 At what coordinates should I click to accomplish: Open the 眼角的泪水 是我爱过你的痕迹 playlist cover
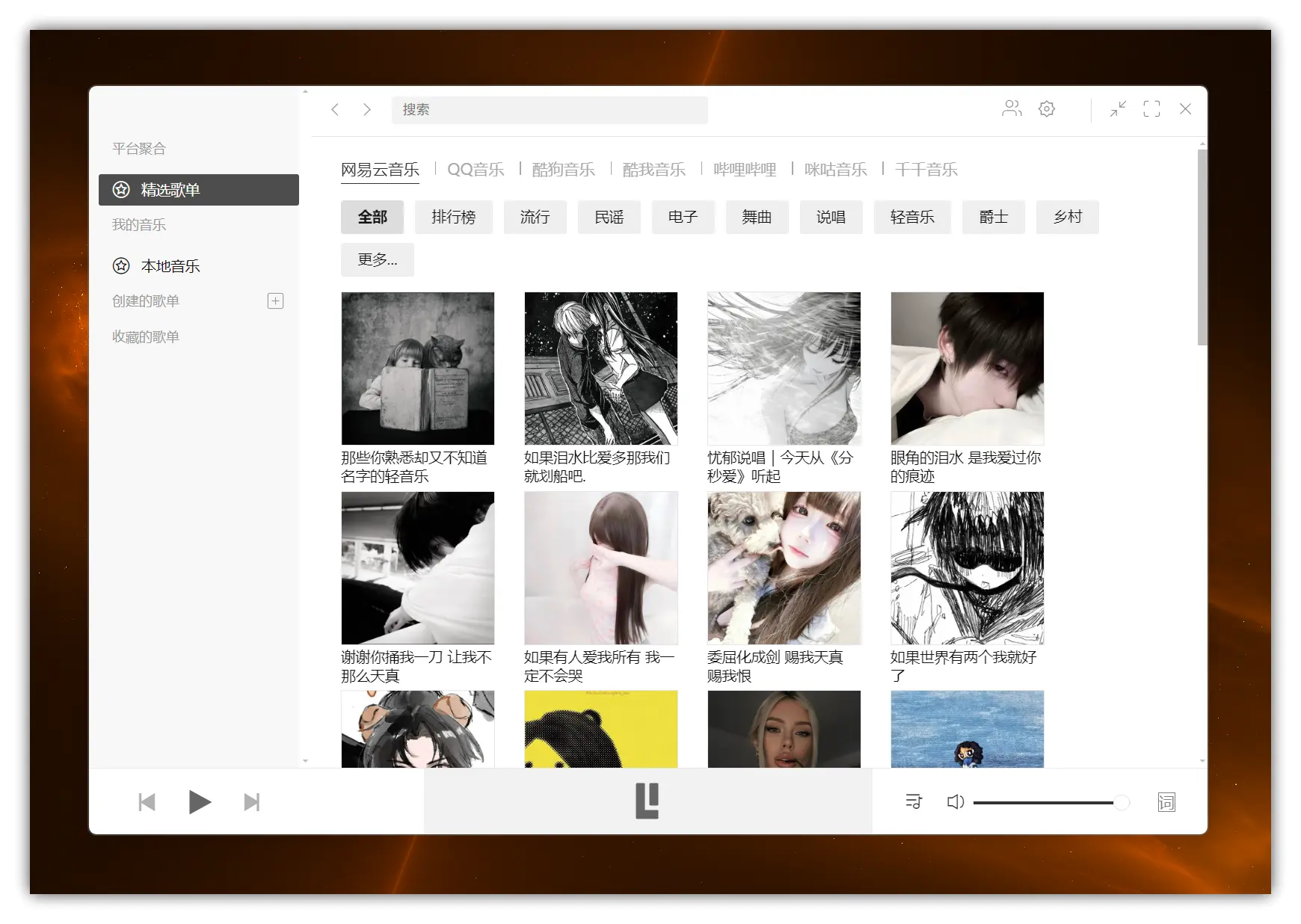click(968, 369)
